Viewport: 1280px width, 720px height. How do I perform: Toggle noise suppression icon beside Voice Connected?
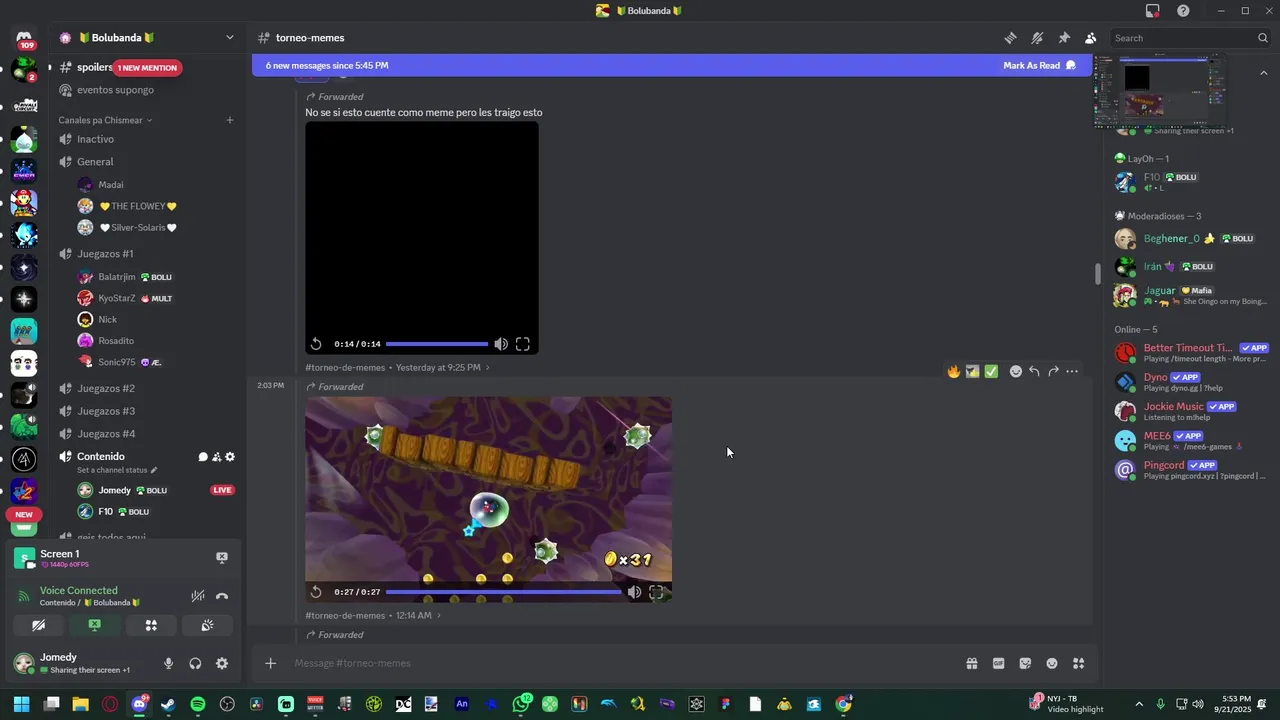click(198, 596)
